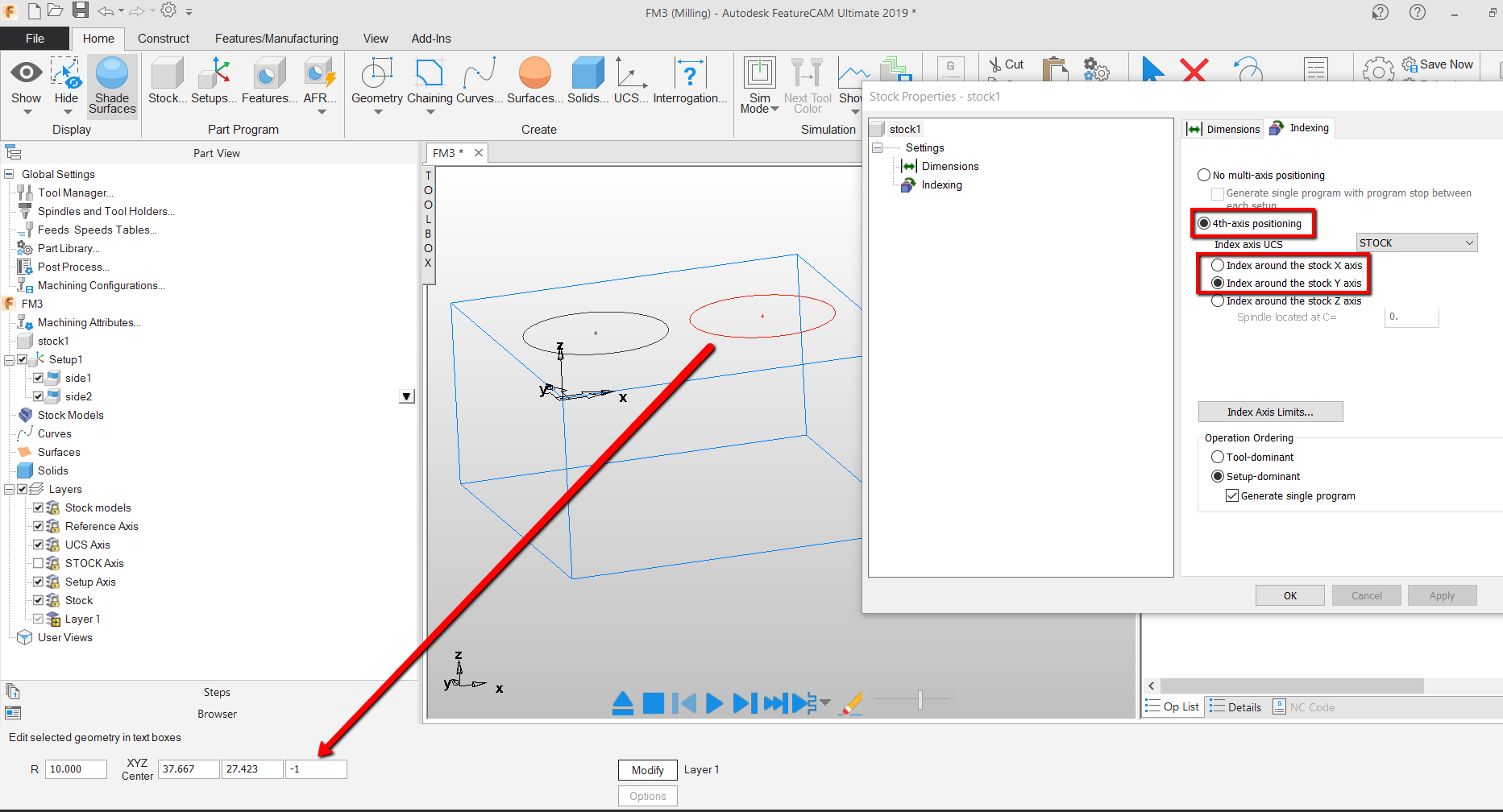Screen dimensions: 1503x812
Task: Click the Index Axis Limits button
Action: [1270, 412]
